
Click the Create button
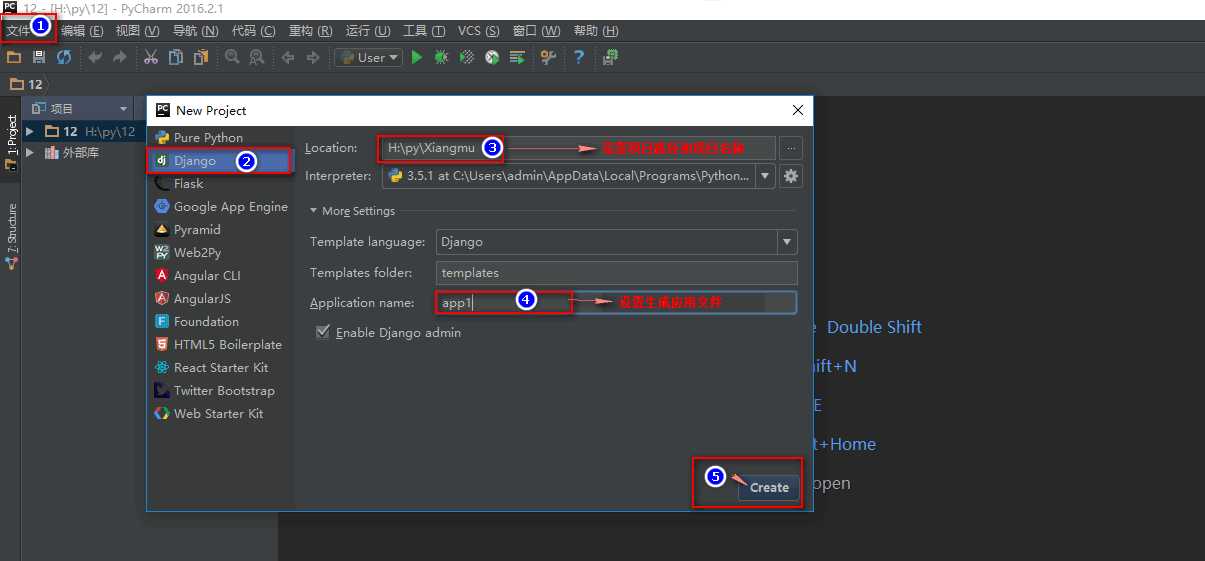pyautogui.click(x=769, y=487)
